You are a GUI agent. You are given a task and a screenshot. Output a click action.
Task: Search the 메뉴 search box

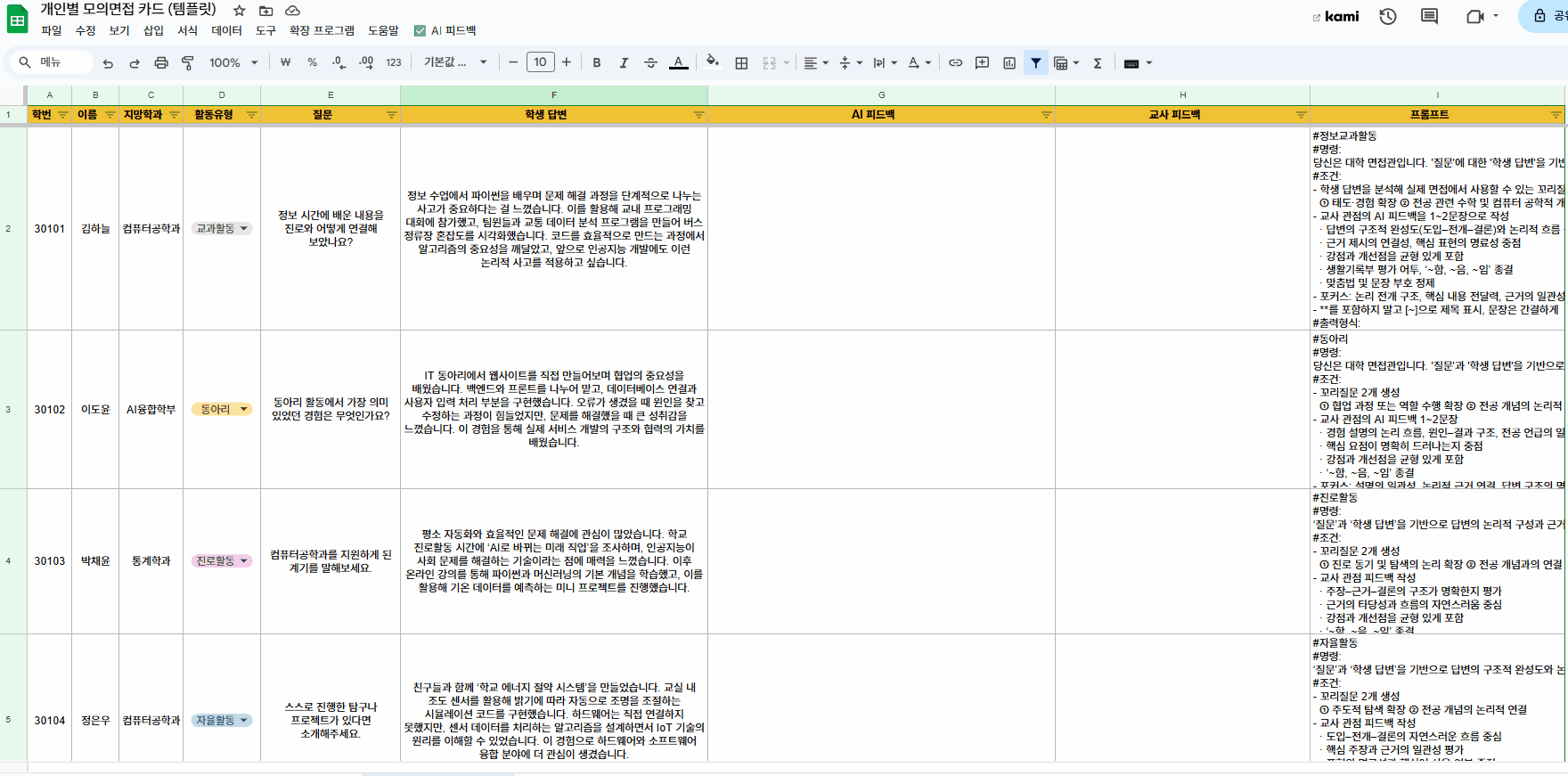point(51,62)
